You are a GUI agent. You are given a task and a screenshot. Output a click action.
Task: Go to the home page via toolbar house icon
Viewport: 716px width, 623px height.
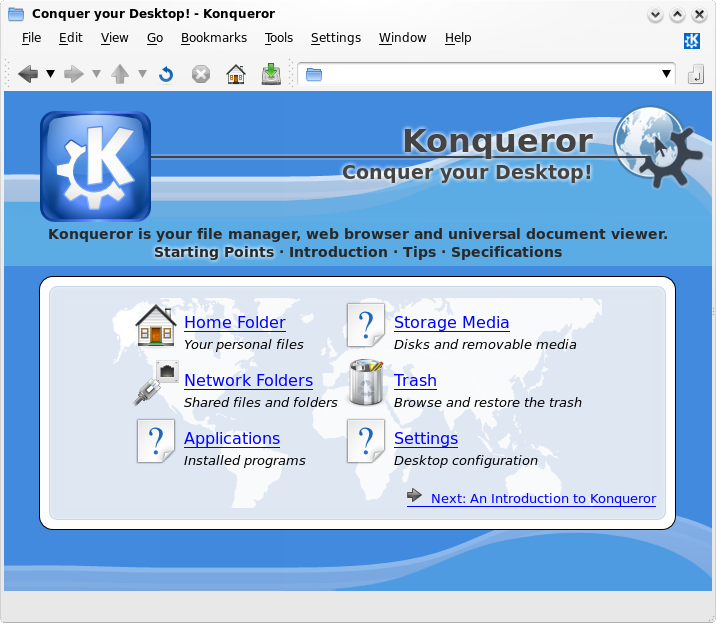[x=236, y=74]
